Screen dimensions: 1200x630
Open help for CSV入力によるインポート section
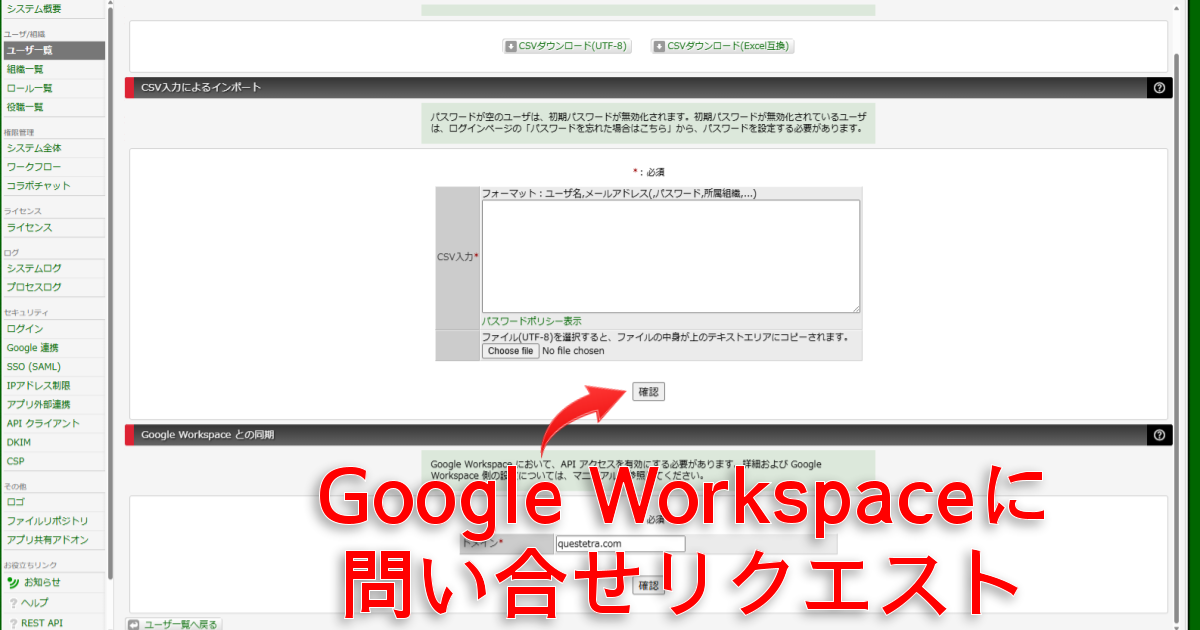(1159, 87)
